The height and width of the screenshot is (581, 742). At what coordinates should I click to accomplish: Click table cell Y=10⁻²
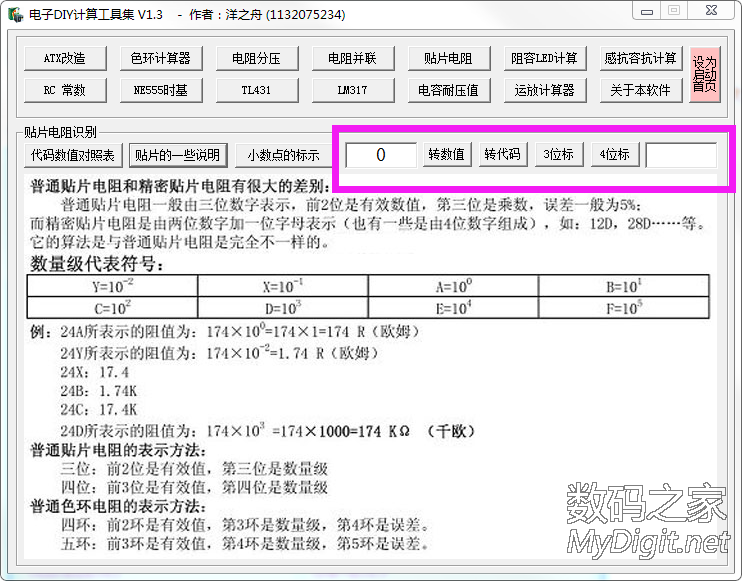[113, 286]
